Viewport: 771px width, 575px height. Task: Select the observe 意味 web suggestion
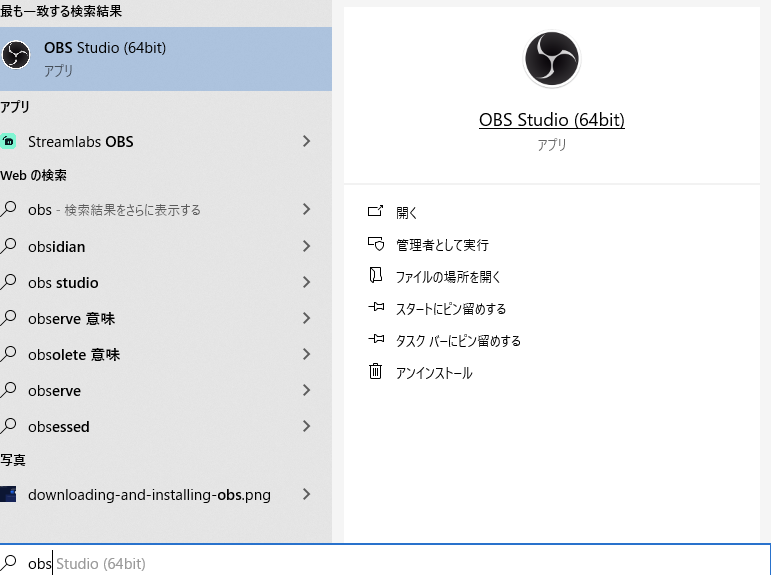coord(71,318)
